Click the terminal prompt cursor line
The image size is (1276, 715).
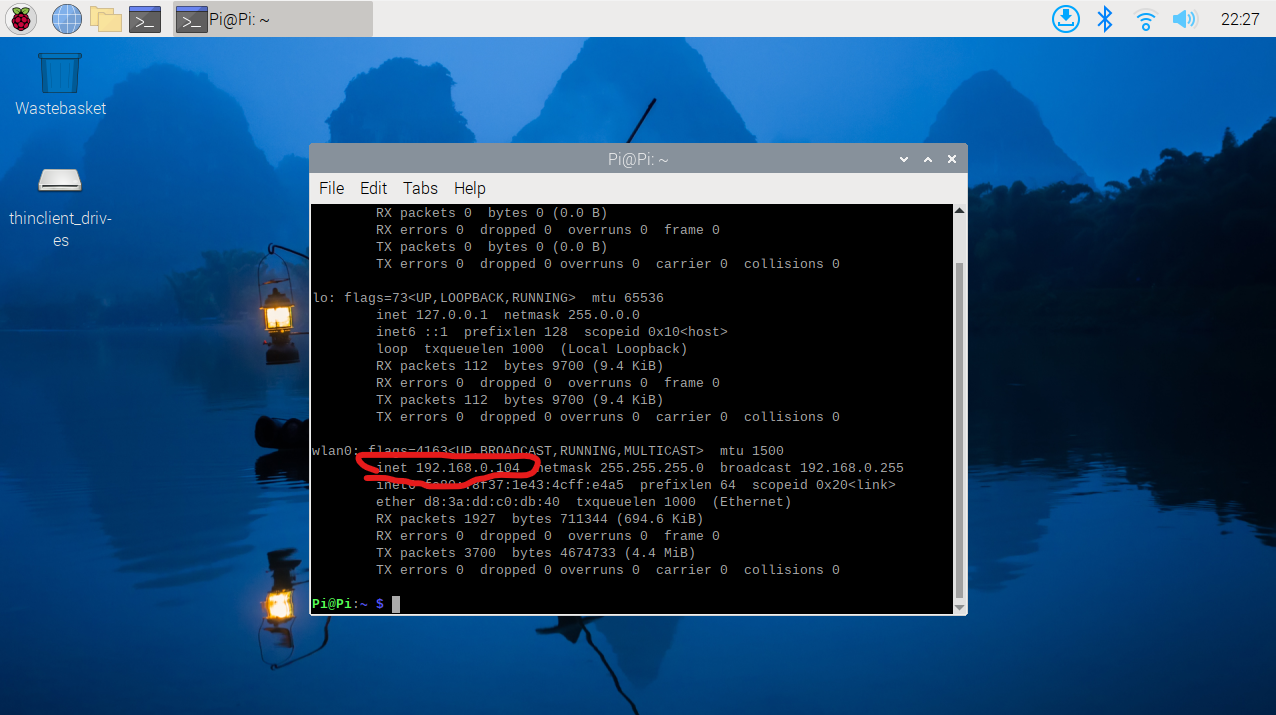632,604
